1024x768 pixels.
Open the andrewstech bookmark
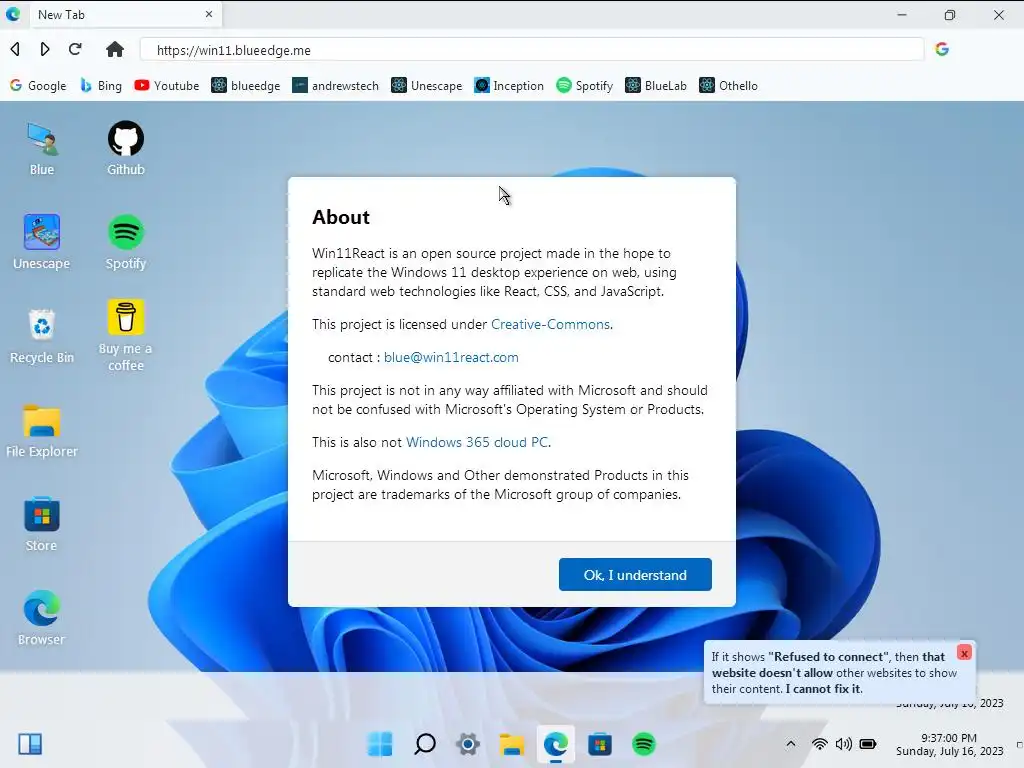pos(335,86)
